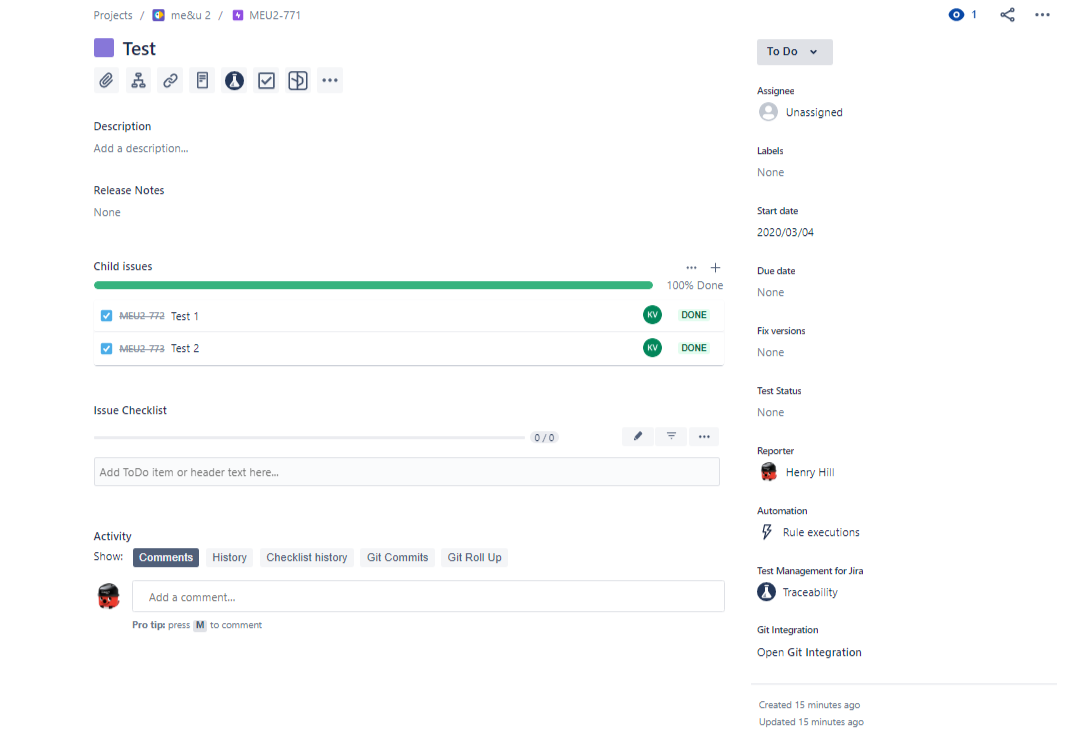Image resolution: width=1072 pixels, height=756 pixels.
Task: Click the link issue chain icon
Action: [170, 81]
